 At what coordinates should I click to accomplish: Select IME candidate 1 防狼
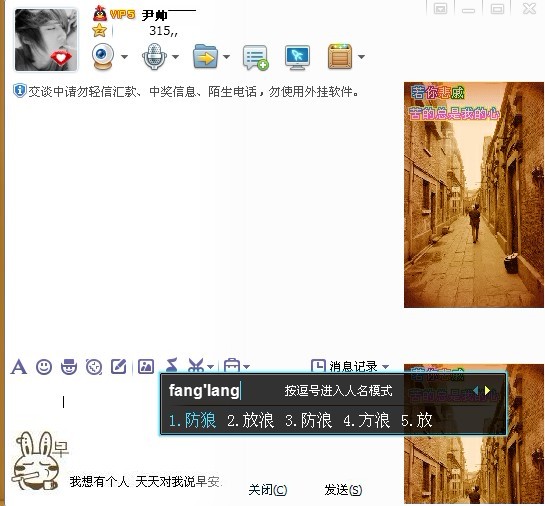pos(192,420)
